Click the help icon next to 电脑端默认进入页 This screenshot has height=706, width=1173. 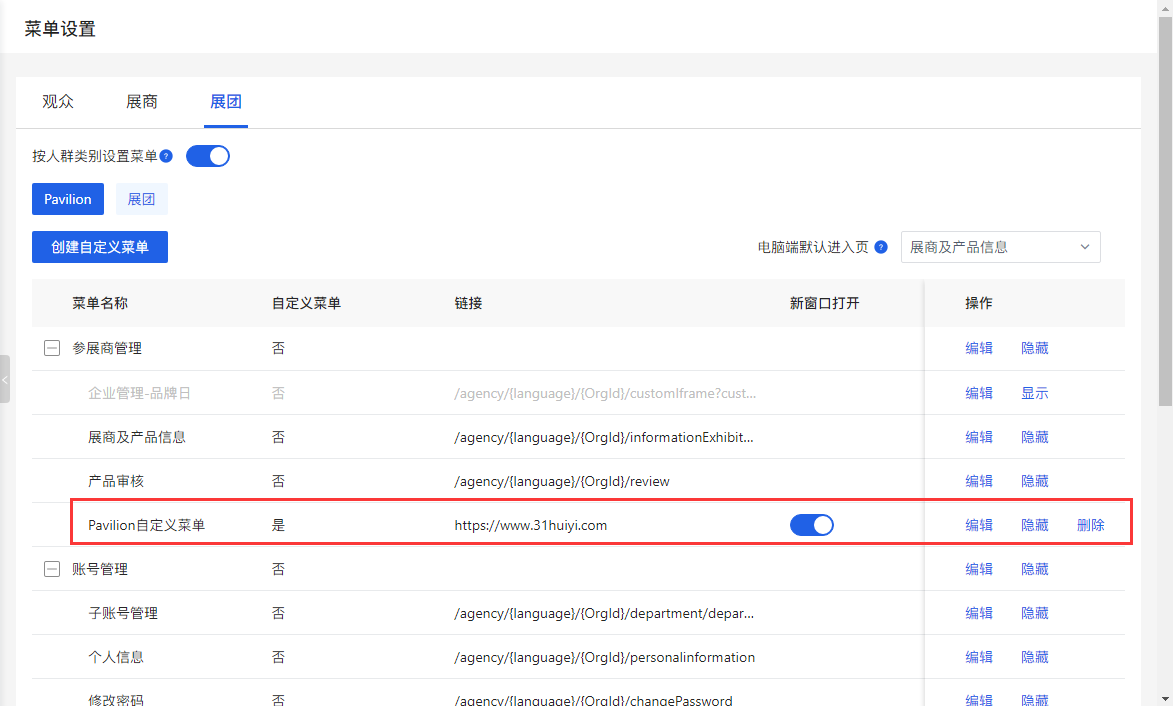coord(881,247)
